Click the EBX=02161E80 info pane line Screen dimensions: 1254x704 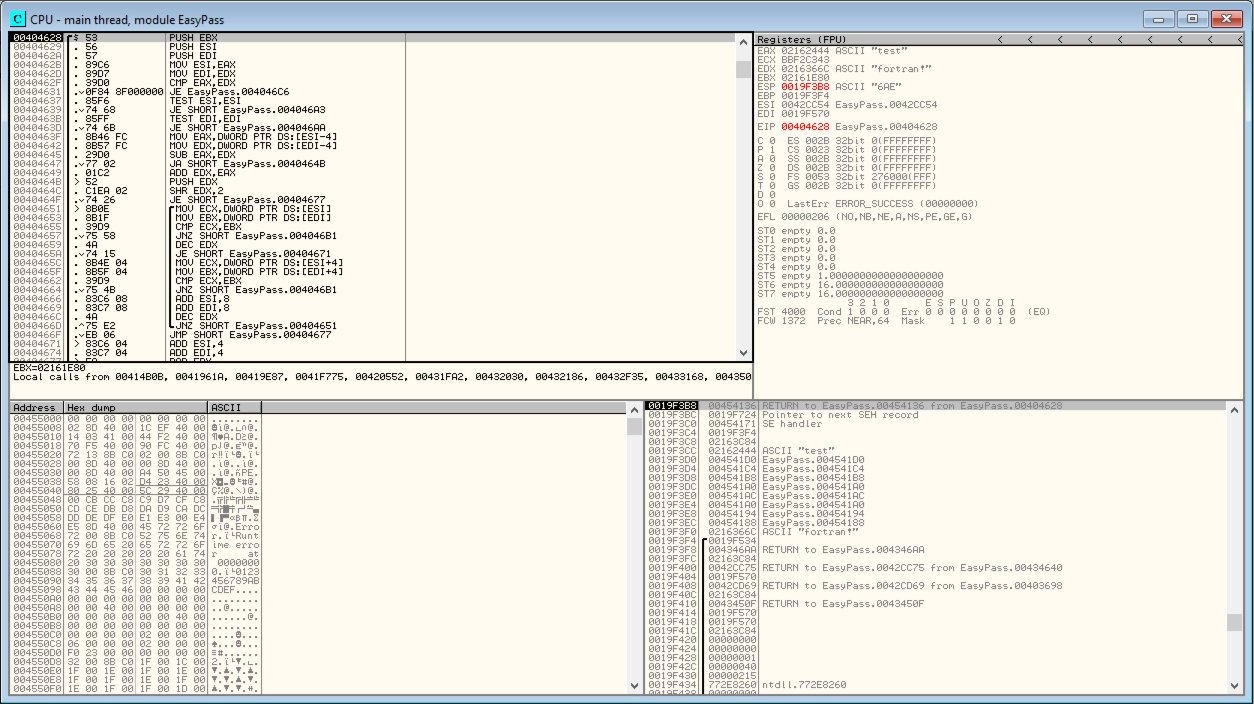pos(48,368)
